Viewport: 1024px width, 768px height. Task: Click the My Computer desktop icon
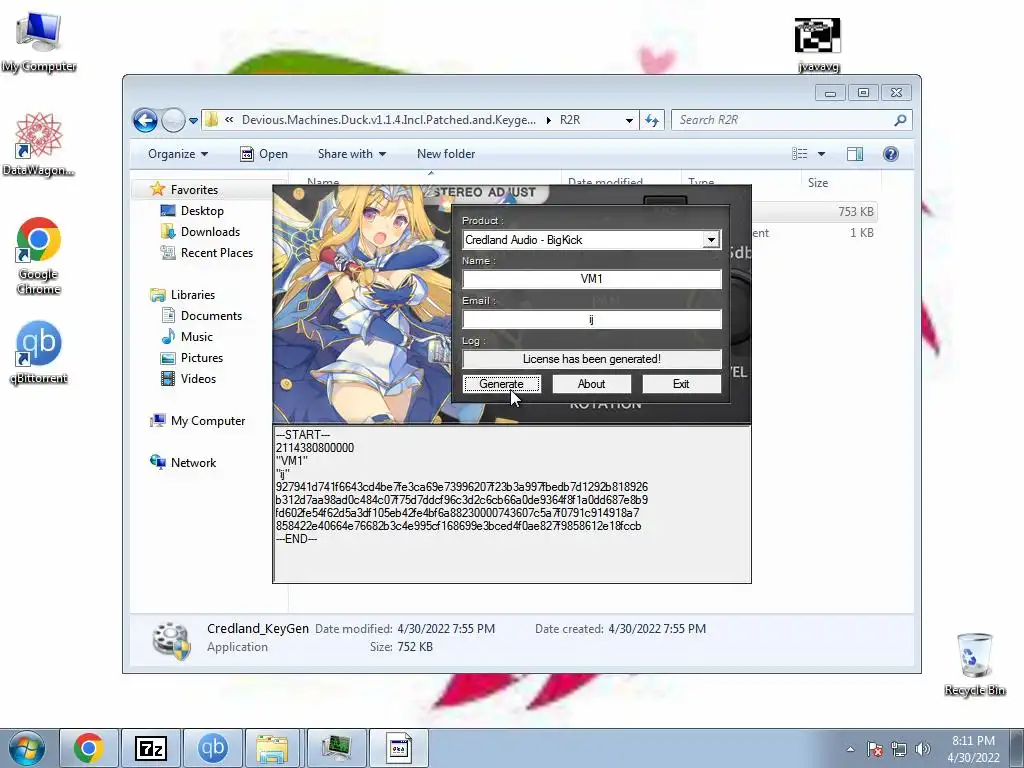[x=39, y=42]
